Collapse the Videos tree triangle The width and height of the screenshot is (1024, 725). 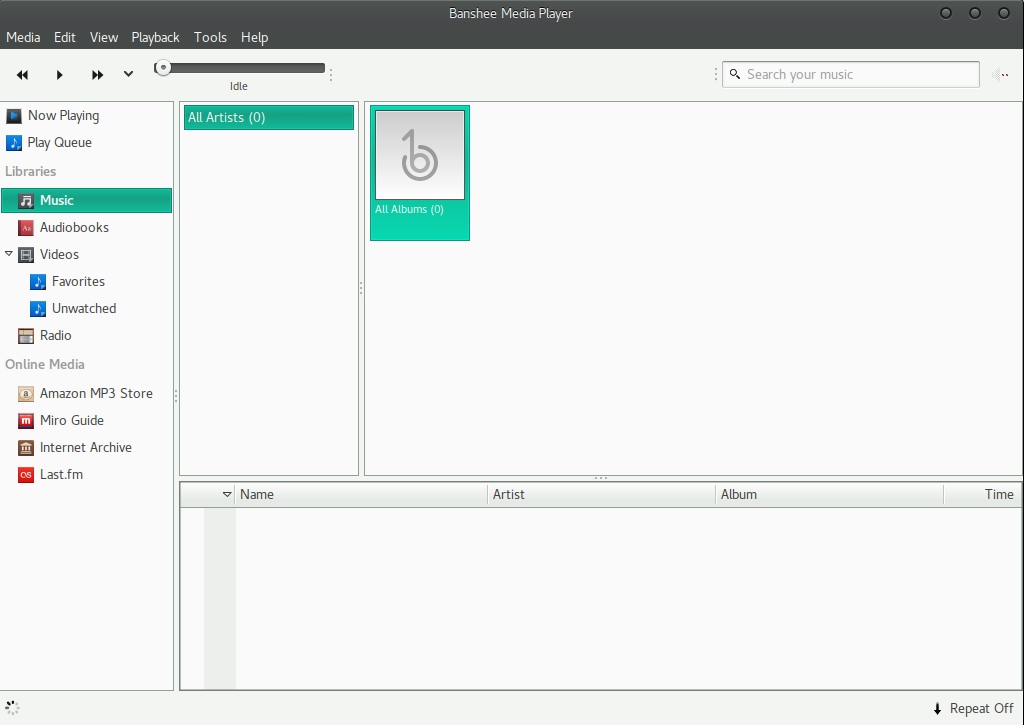(8, 253)
